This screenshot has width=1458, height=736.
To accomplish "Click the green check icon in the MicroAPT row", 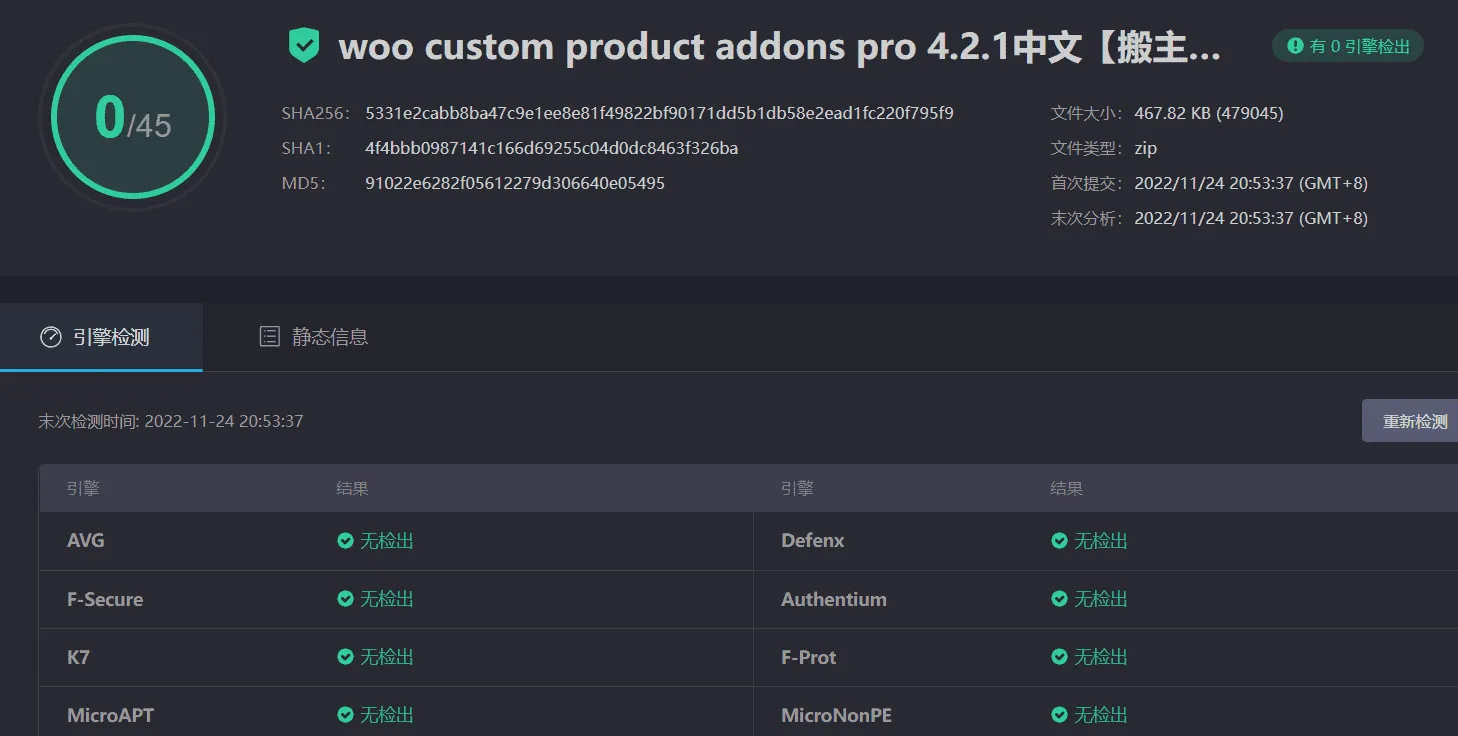I will tap(345, 715).
